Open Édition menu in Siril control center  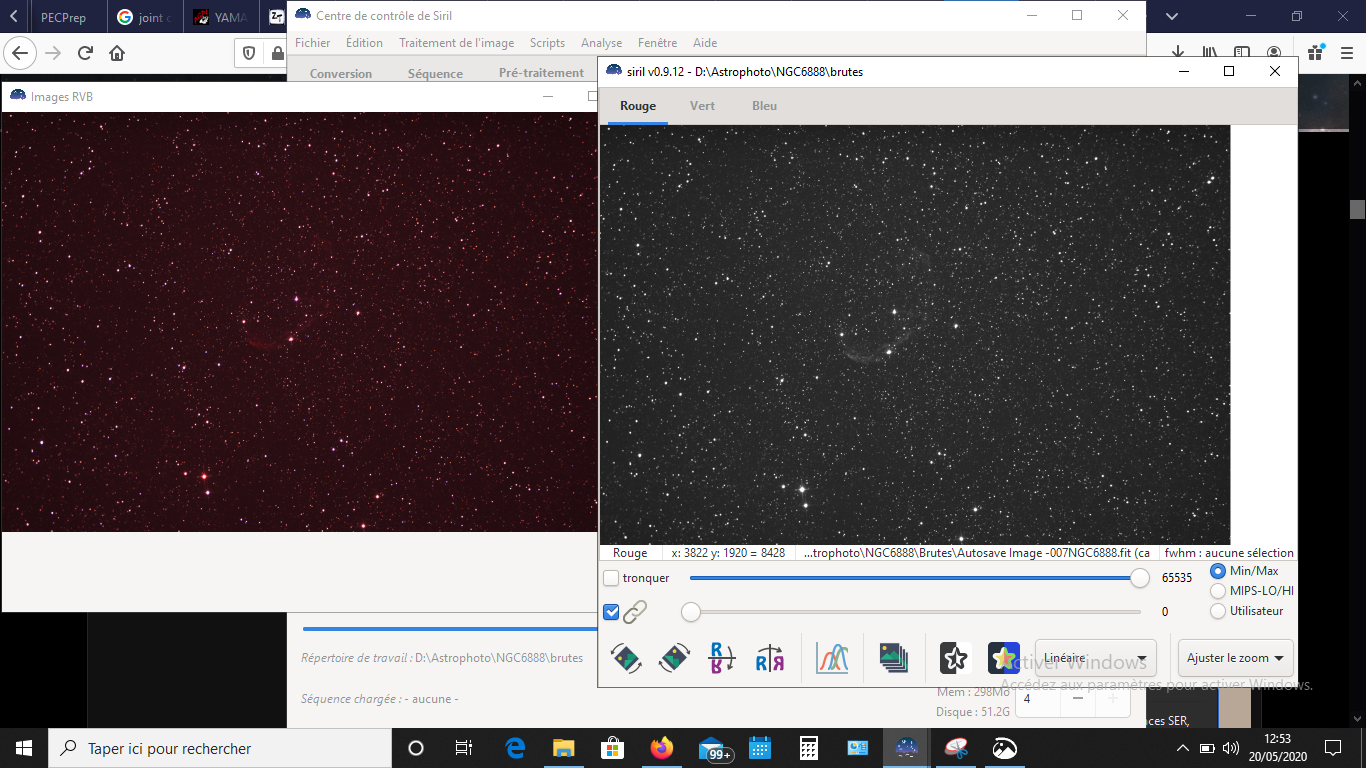364,43
